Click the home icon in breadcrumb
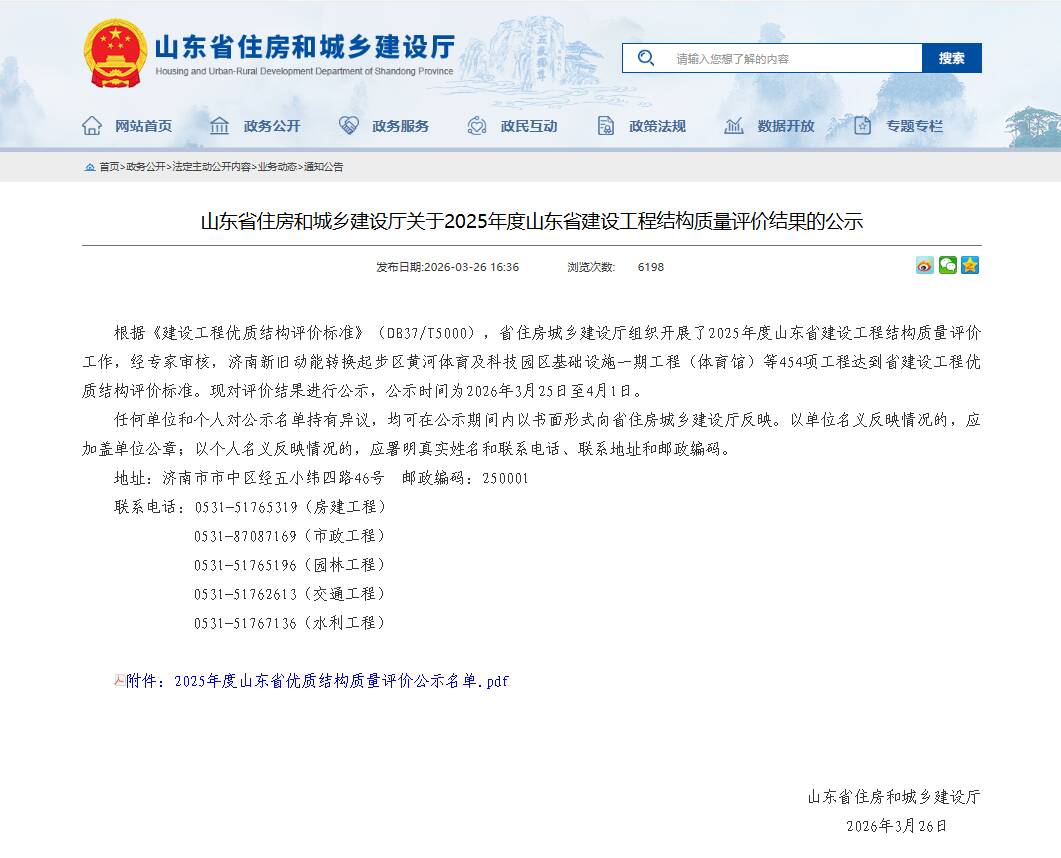The width and height of the screenshot is (1061, 858). pos(90,167)
